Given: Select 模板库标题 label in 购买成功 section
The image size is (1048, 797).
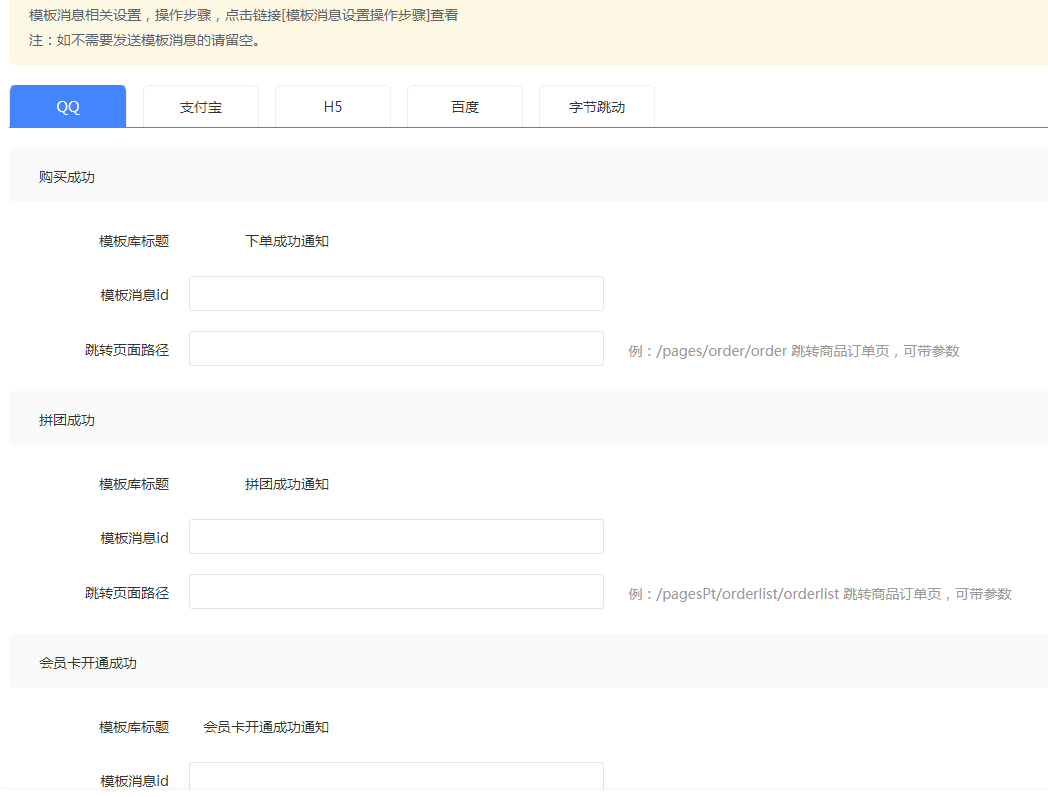Looking at the screenshot, I should click(134, 241).
